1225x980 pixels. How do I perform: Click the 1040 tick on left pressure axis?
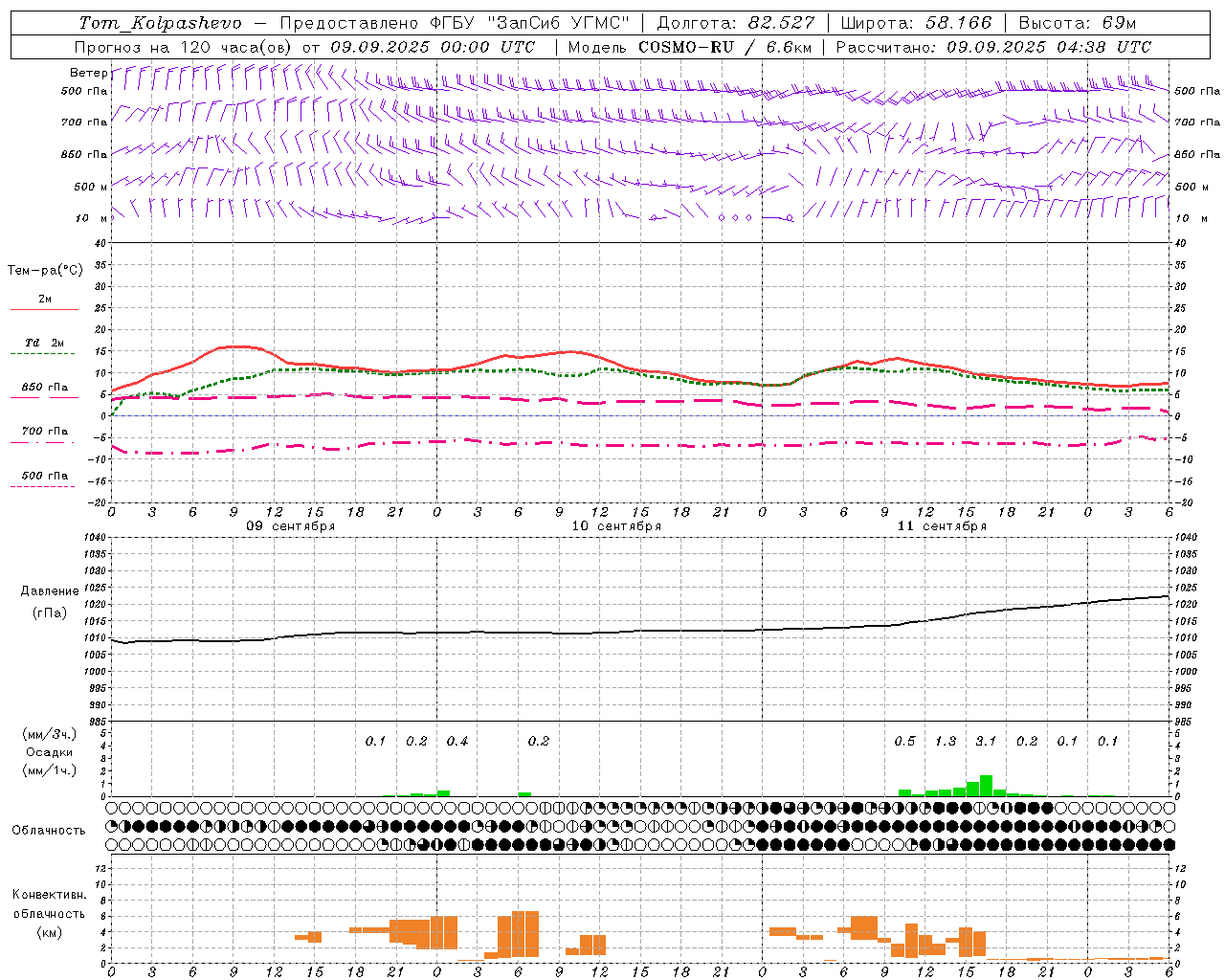click(x=96, y=538)
